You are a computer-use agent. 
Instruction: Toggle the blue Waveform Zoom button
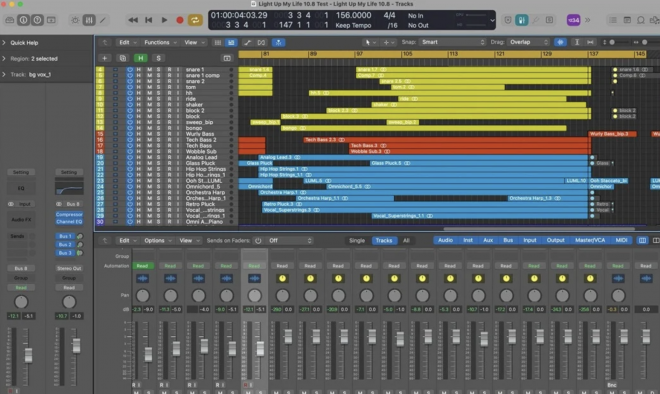pyautogui.click(x=560, y=42)
